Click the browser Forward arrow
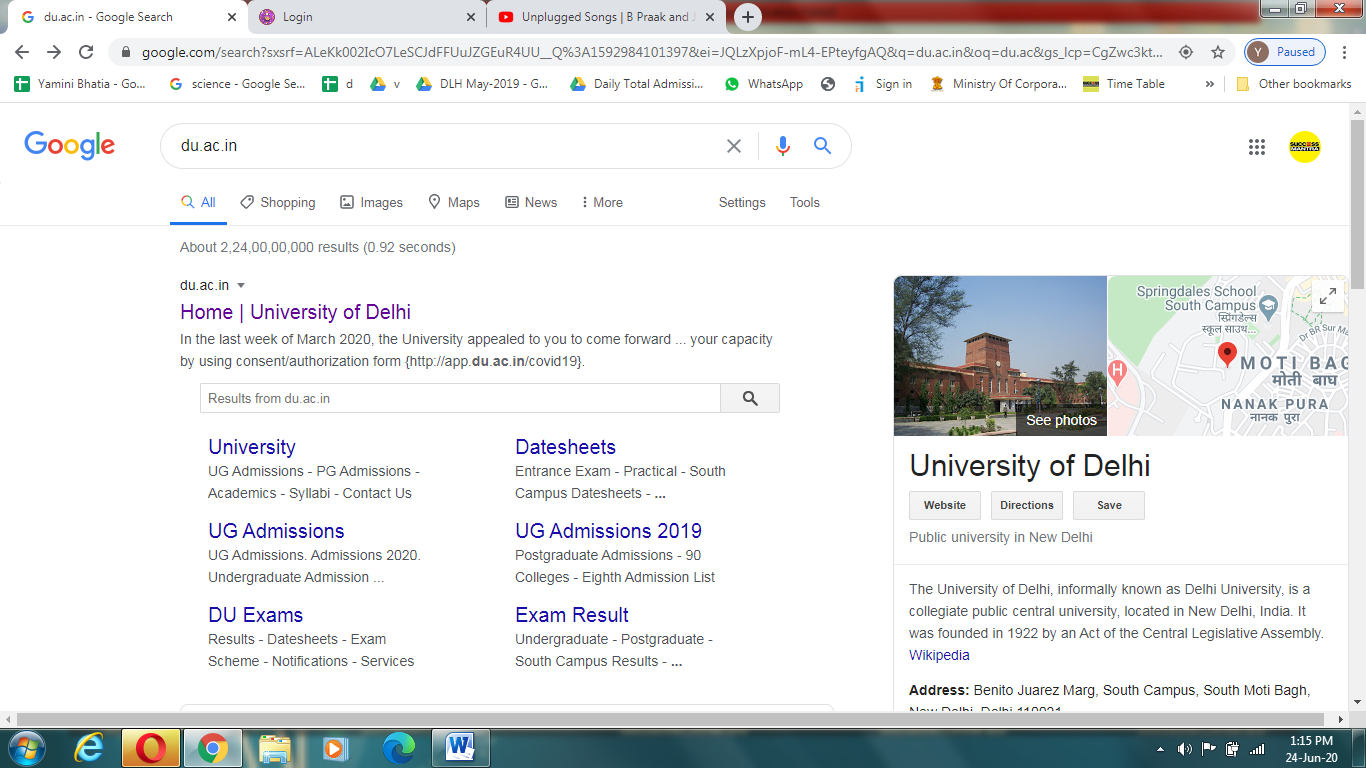The image size is (1366, 768). tap(54, 52)
